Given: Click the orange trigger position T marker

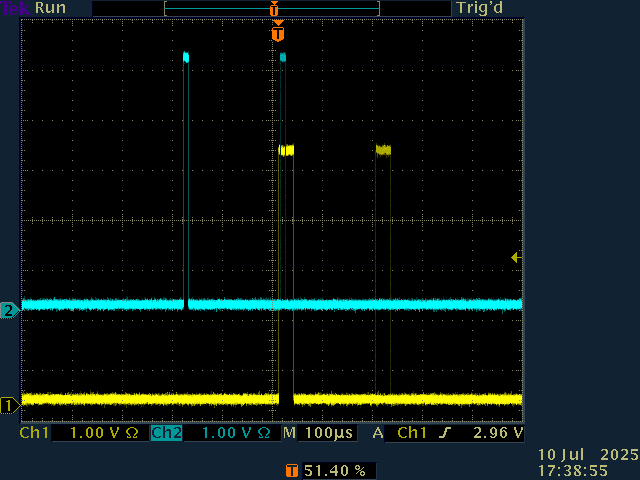Looking at the screenshot, I should coord(278,34).
